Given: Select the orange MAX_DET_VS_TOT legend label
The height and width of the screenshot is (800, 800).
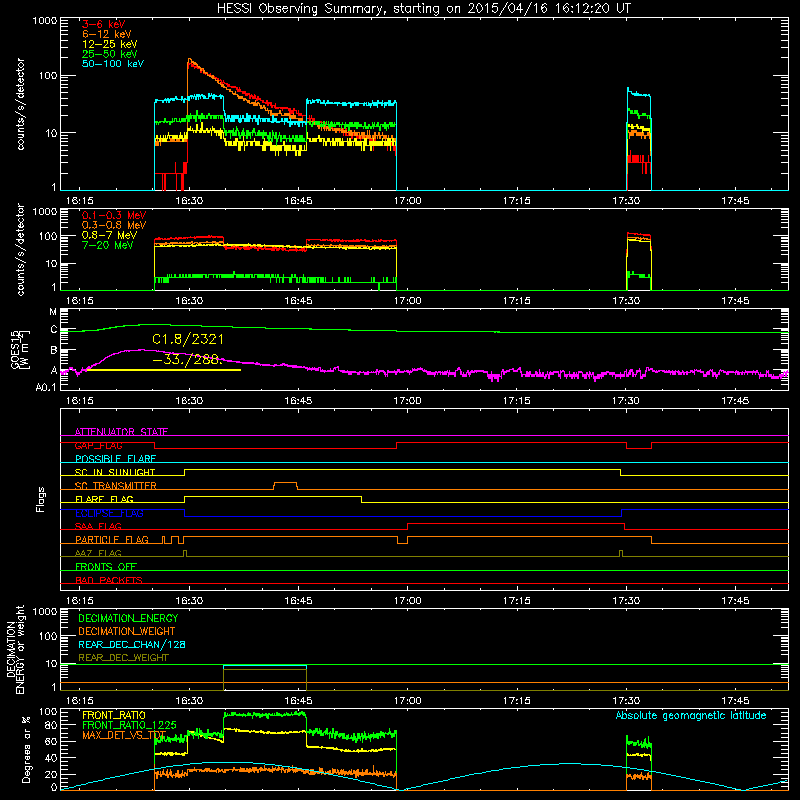Looking at the screenshot, I should (x=124, y=735).
